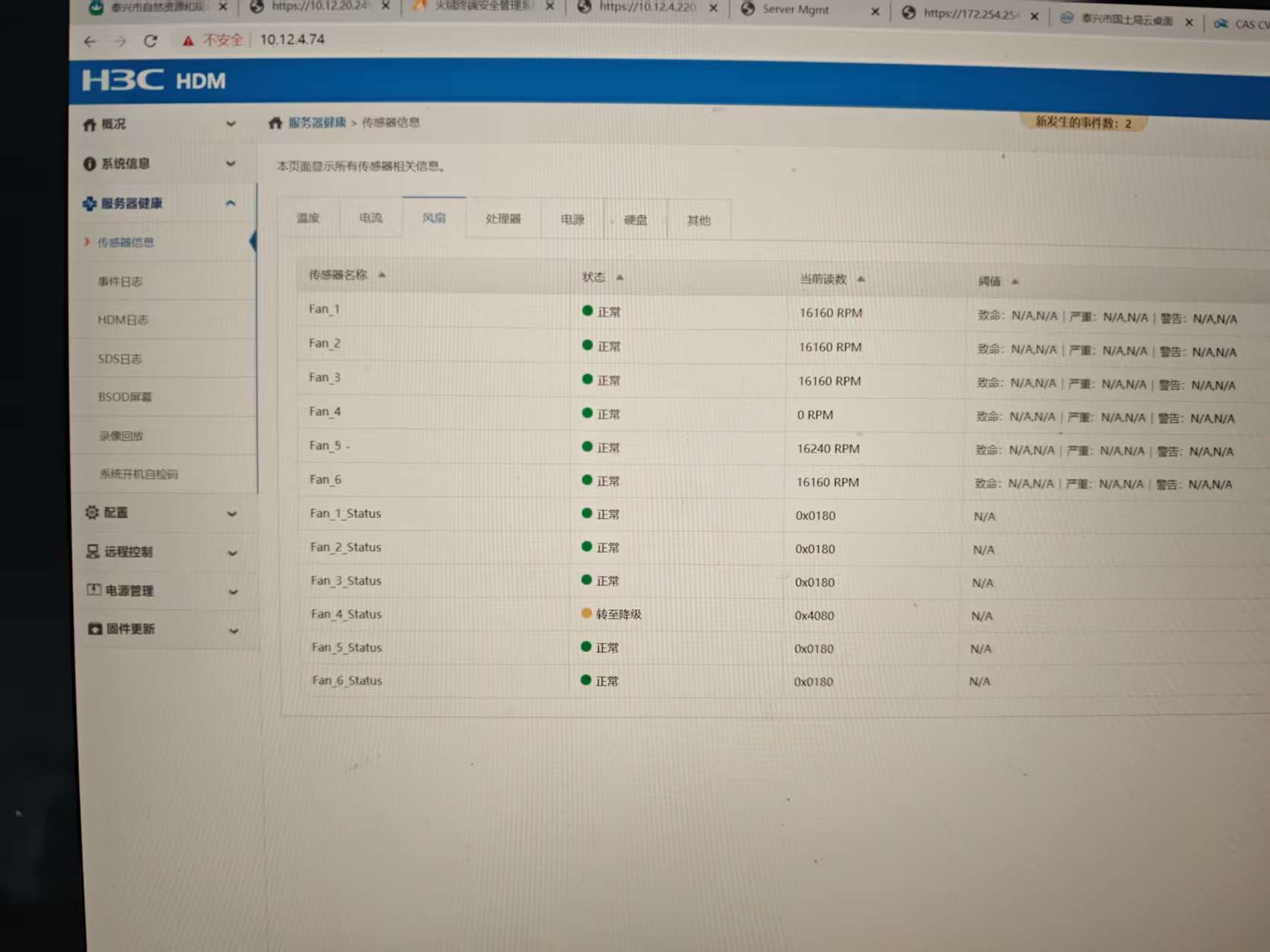Sort by current reading column arrow
The image size is (1270, 952).
pos(861,280)
